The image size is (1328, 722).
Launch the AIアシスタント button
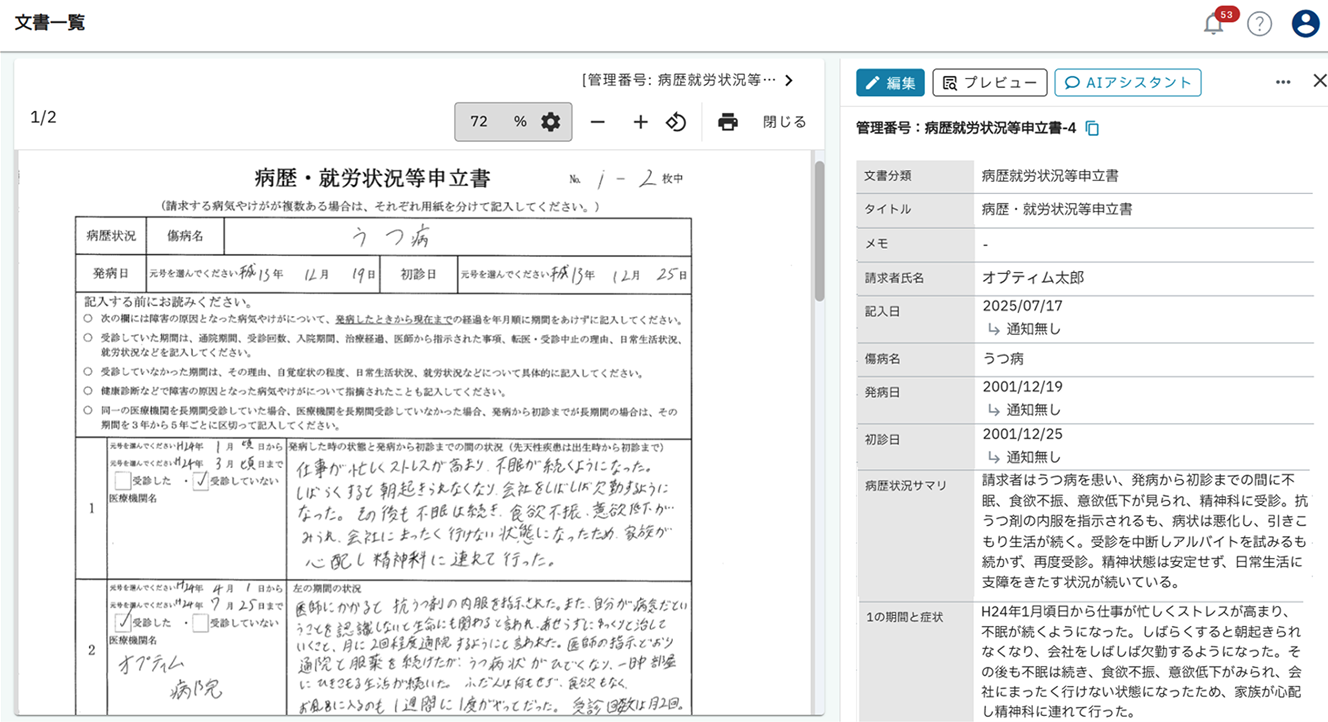1127,83
